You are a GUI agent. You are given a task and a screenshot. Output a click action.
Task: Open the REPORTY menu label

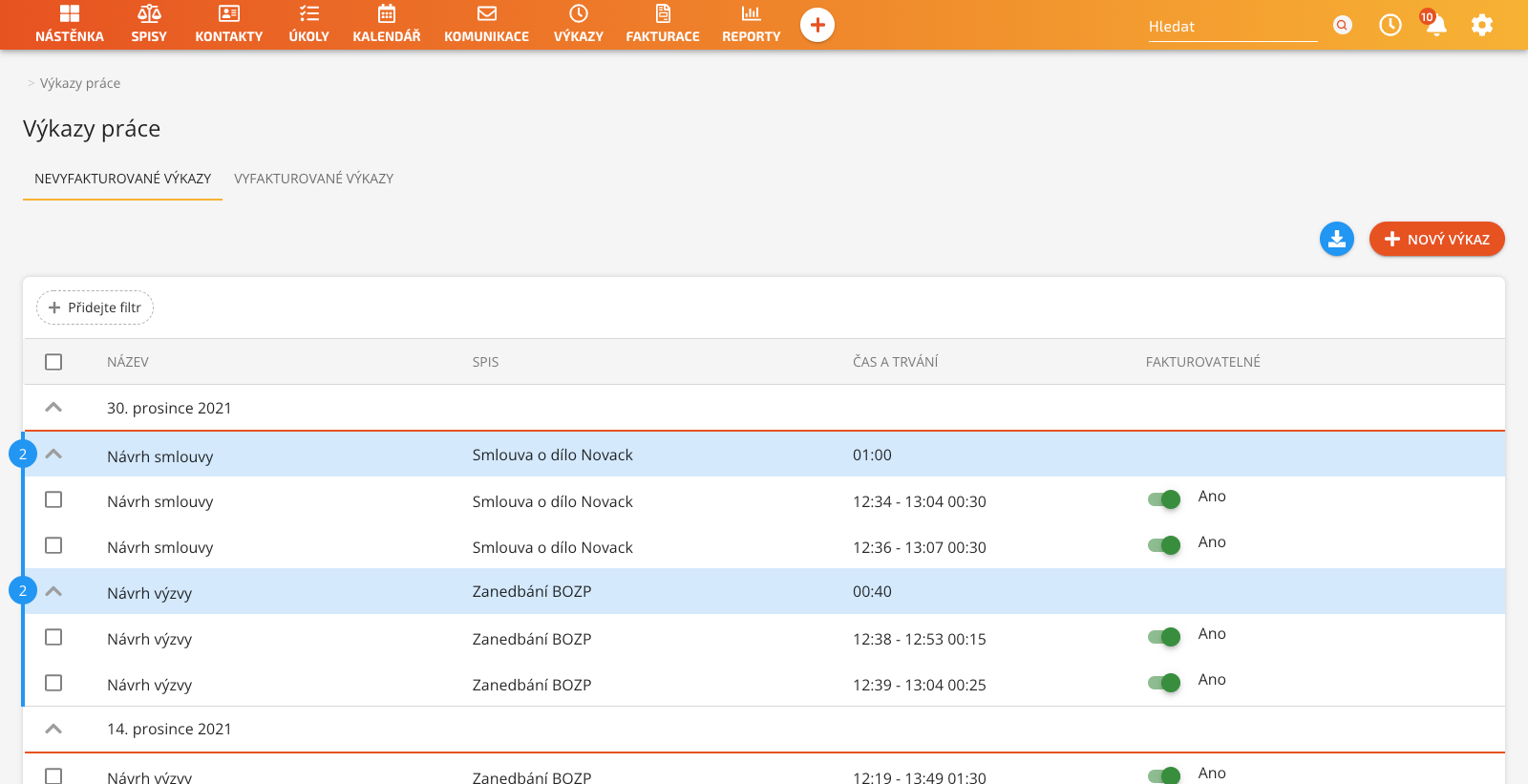pyautogui.click(x=752, y=36)
